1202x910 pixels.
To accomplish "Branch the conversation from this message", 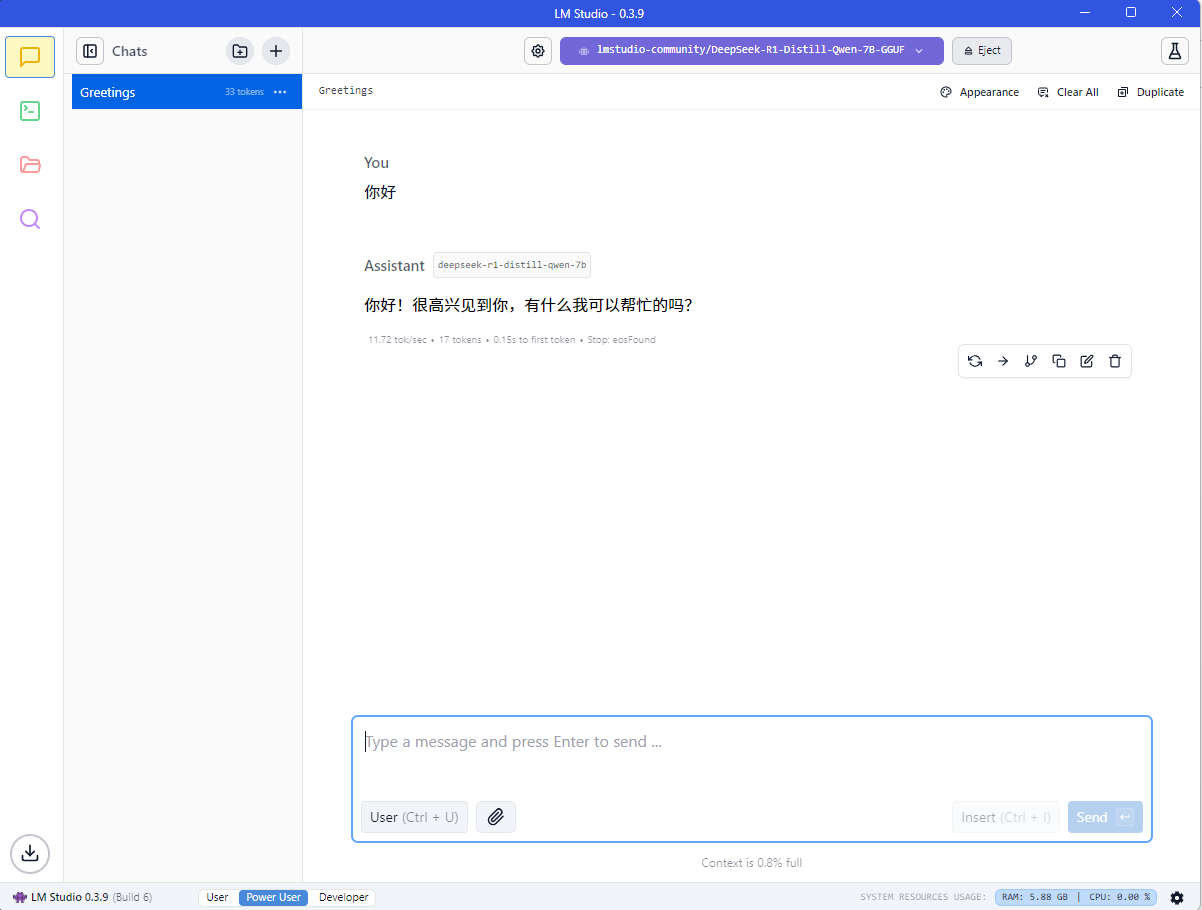I will (x=1031, y=361).
